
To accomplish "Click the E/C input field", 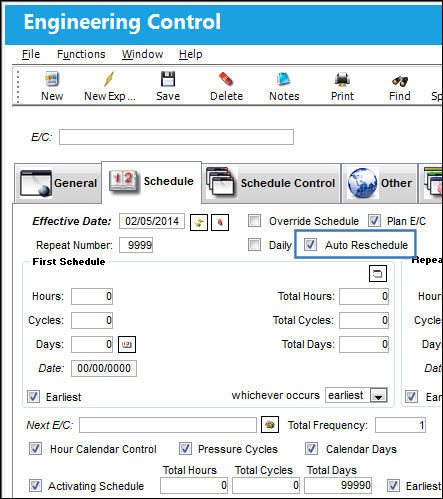I will coord(176,137).
